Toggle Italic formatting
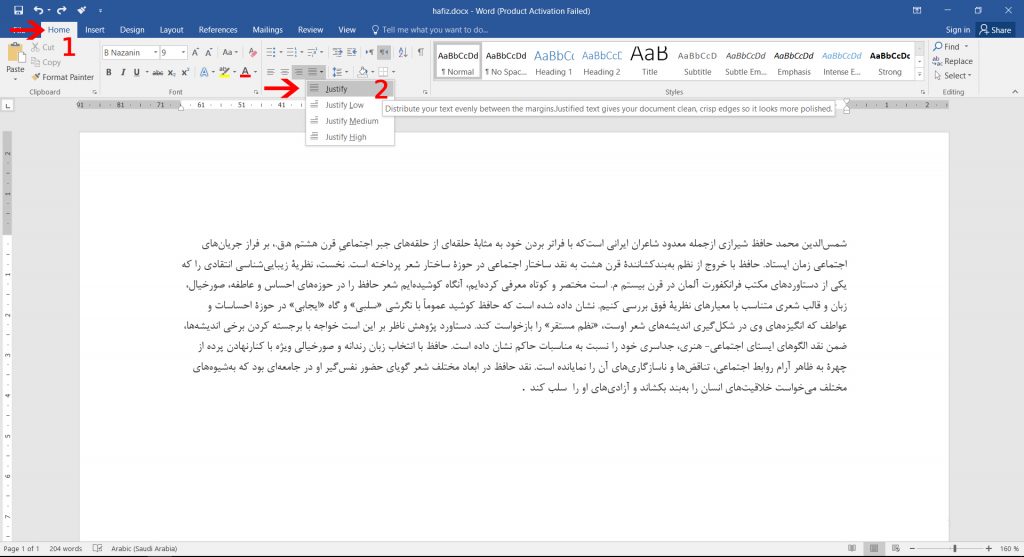This screenshot has width=1024, height=557. coord(122,72)
